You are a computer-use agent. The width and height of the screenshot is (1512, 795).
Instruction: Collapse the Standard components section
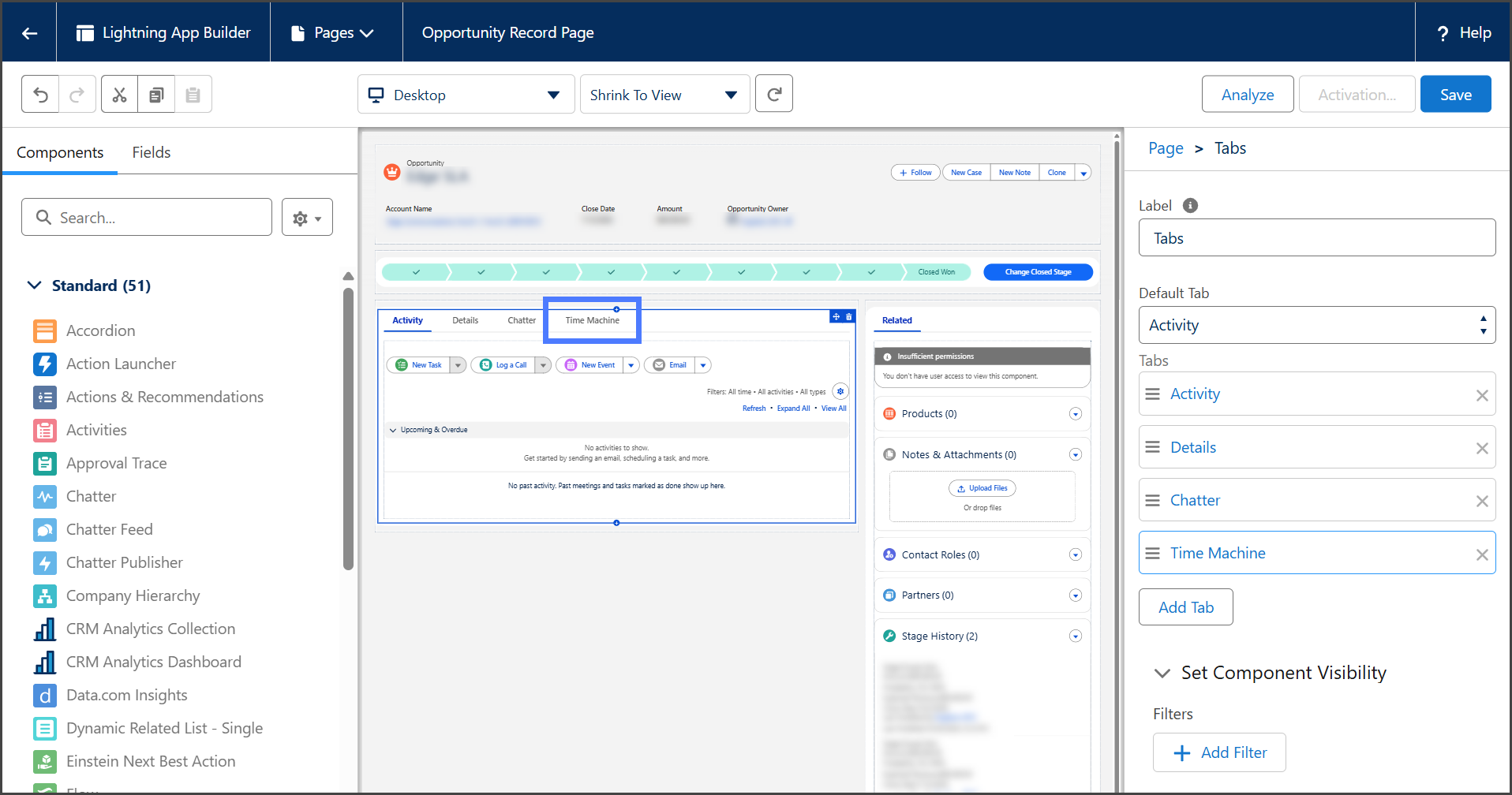coord(35,286)
